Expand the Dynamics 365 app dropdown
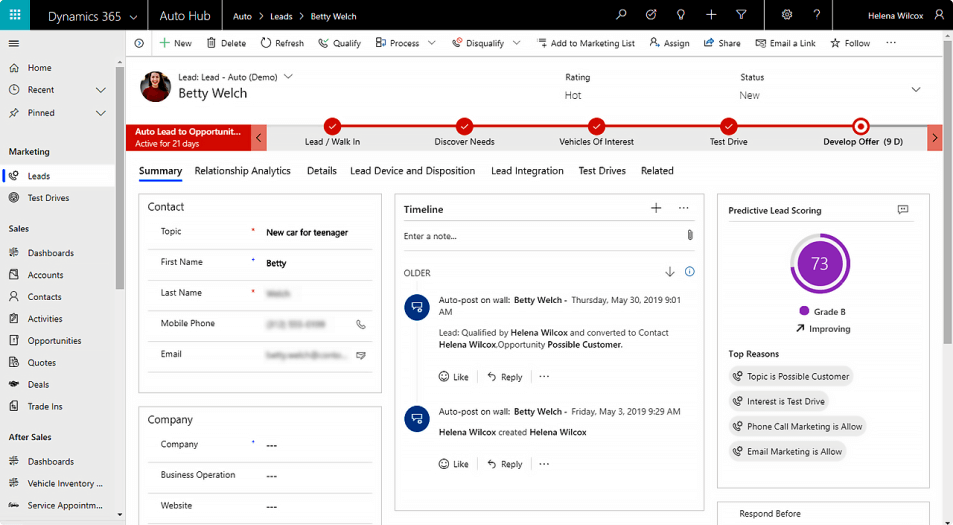Image resolution: width=953 pixels, height=525 pixels. 134,17
